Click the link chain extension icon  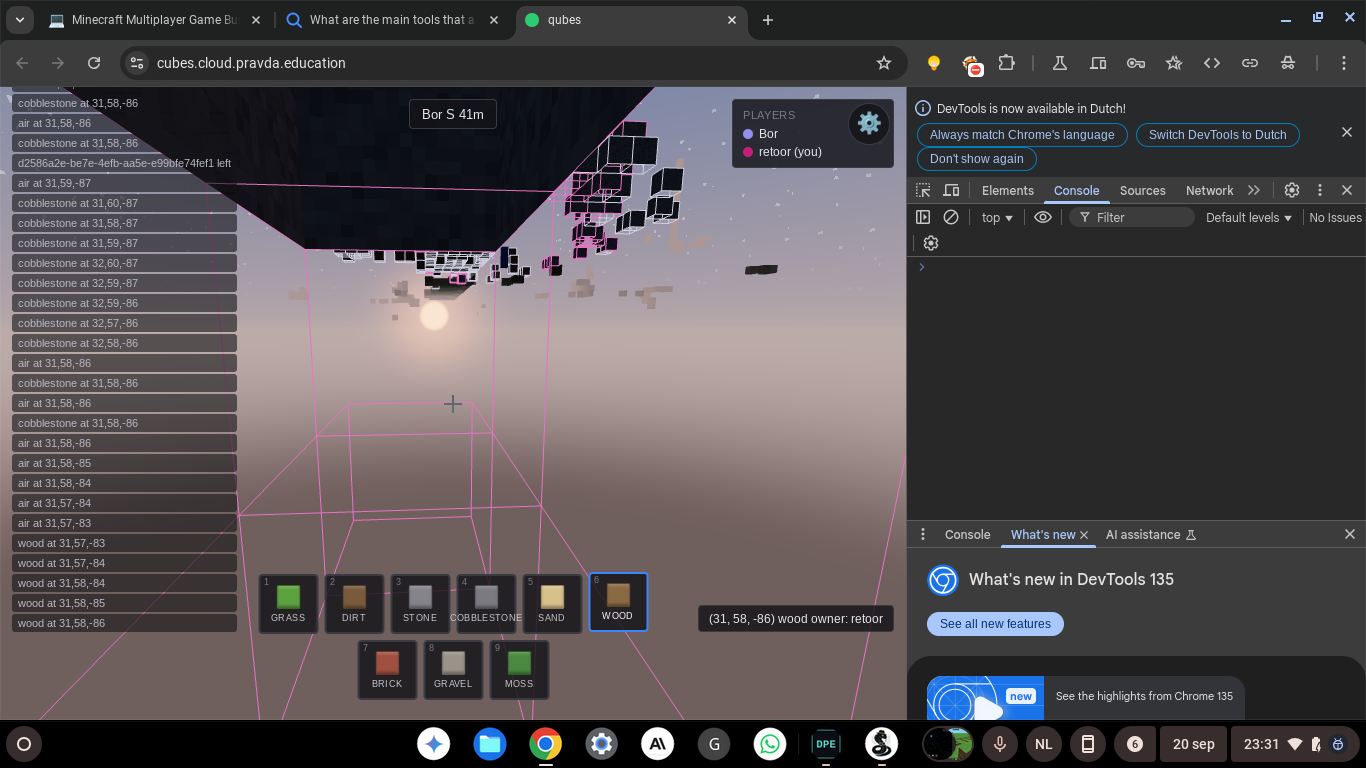pos(1250,63)
